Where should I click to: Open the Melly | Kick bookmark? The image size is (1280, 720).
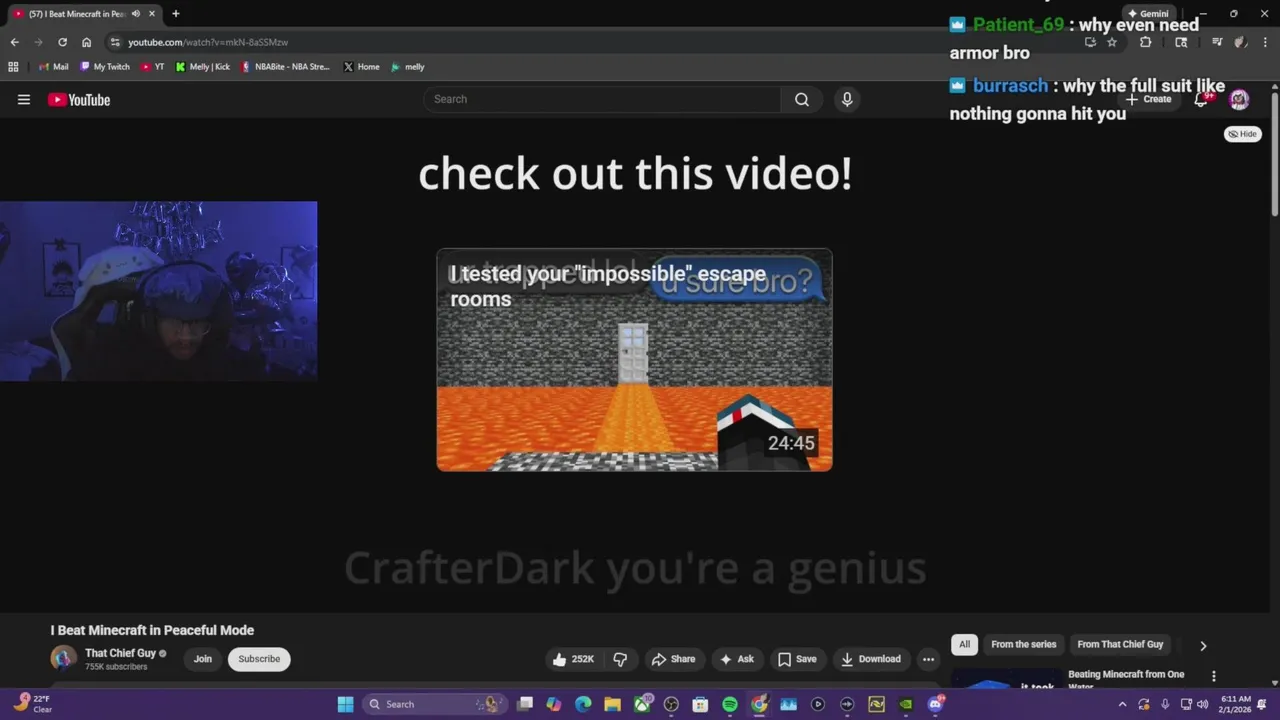202,67
